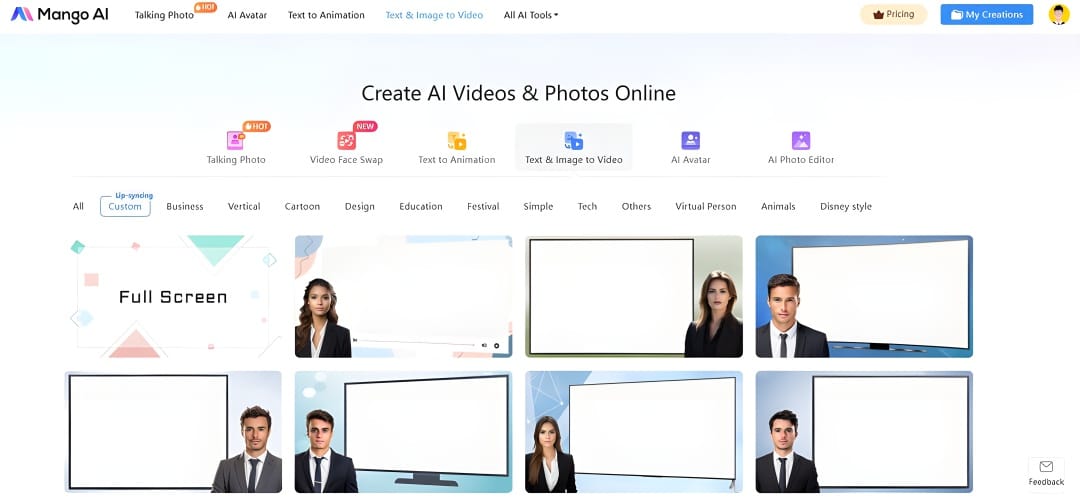Open the Video Face Swap icon

[x=346, y=141]
